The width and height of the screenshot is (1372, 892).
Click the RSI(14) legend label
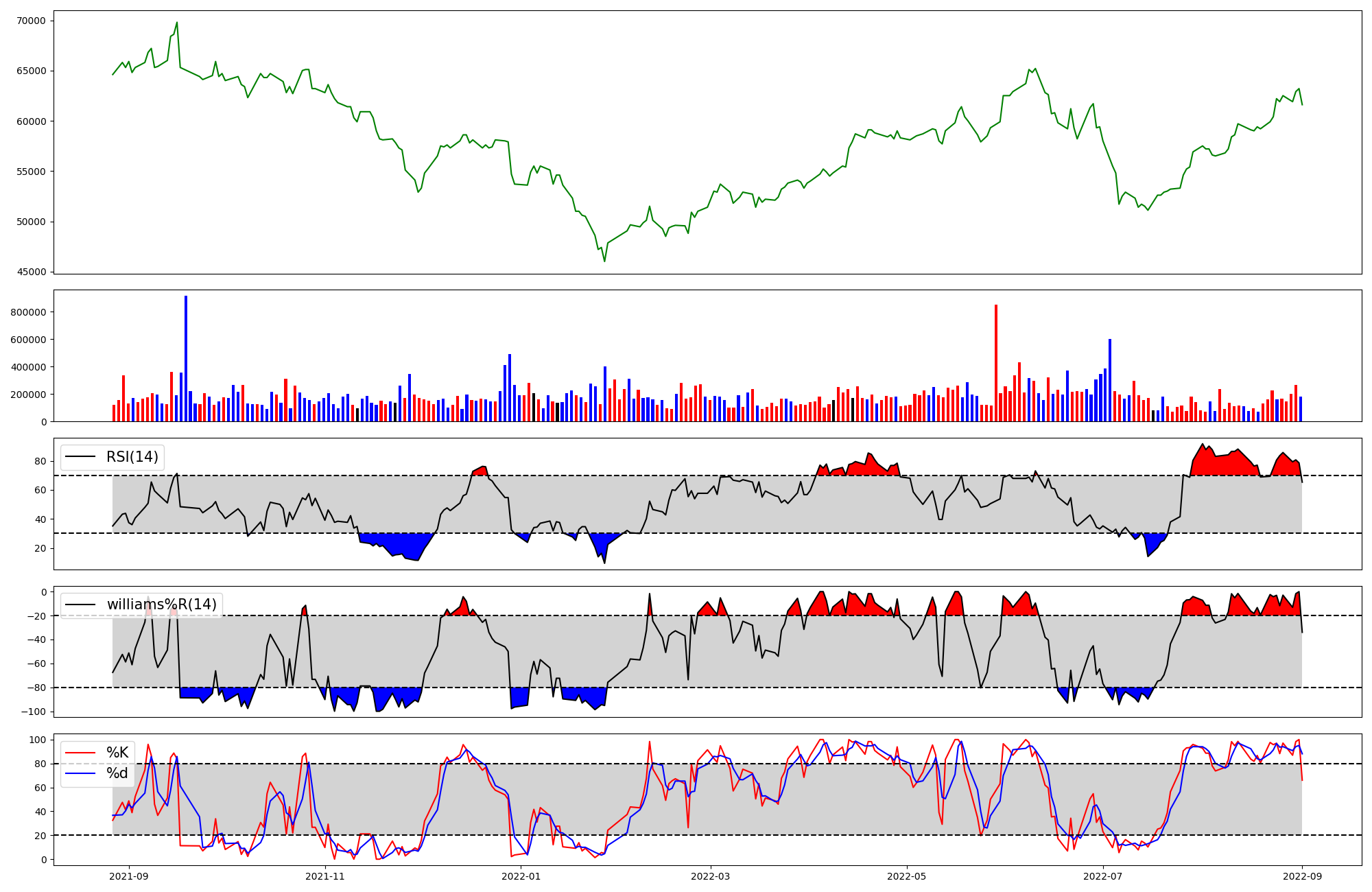[x=132, y=457]
